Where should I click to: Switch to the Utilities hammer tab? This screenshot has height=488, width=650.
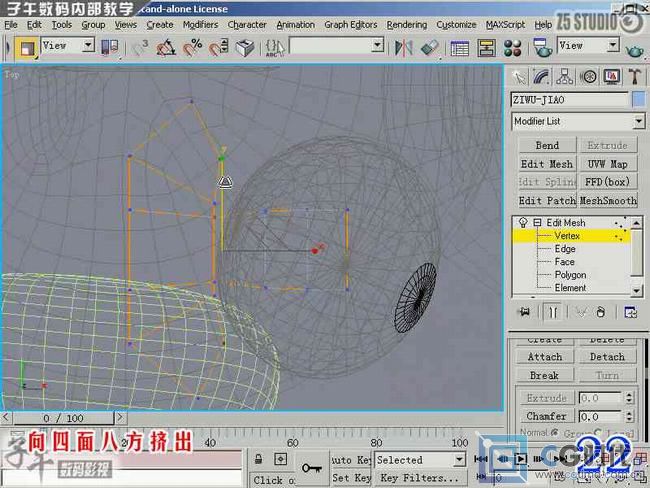click(635, 77)
